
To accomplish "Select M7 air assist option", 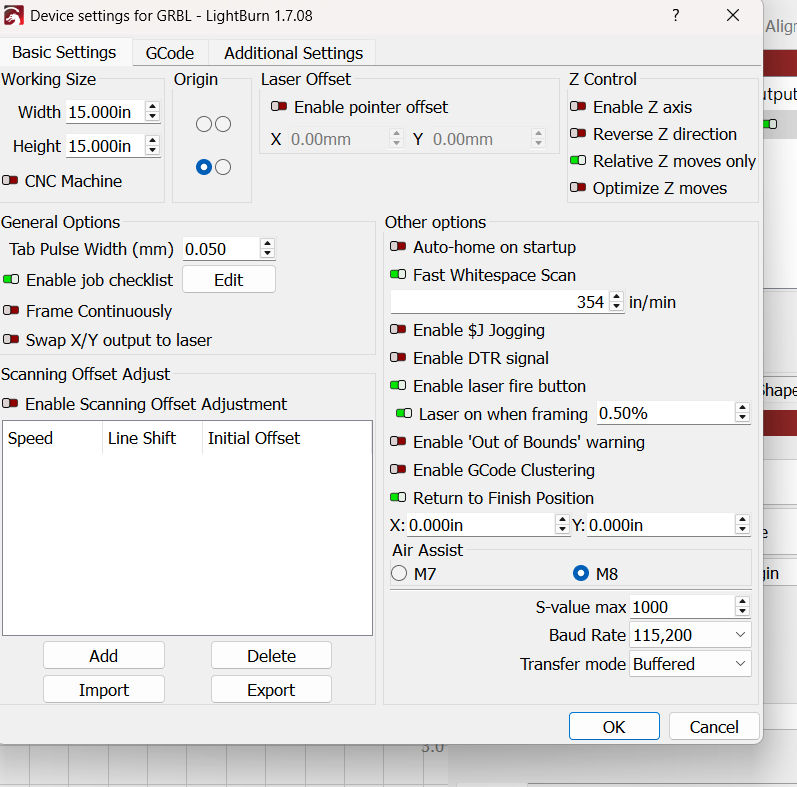I will click(x=399, y=573).
